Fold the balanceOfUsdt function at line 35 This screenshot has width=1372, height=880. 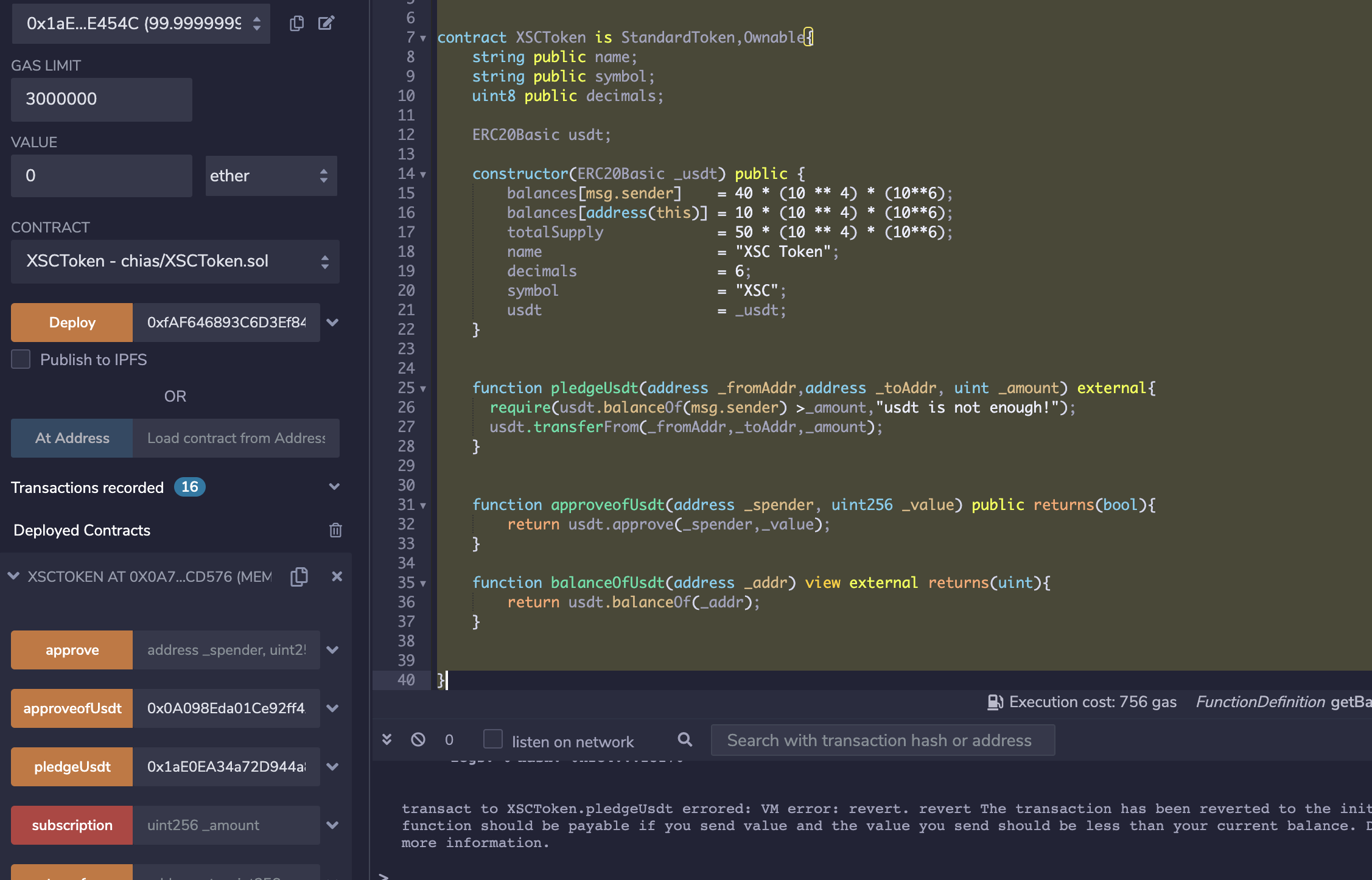point(423,583)
